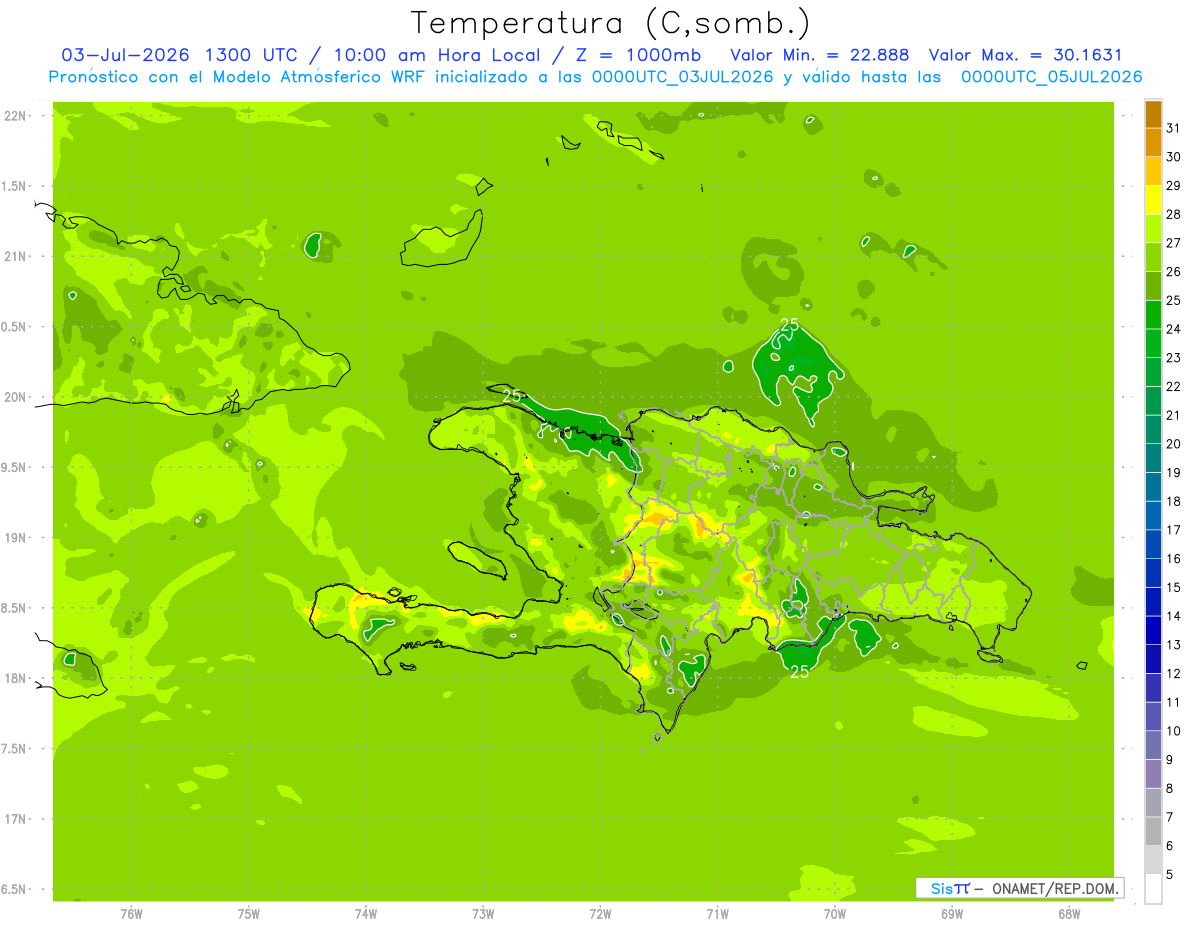This screenshot has height=927, width=1200.
Task: Click the latitude axis label "22N"
Action: point(17,115)
